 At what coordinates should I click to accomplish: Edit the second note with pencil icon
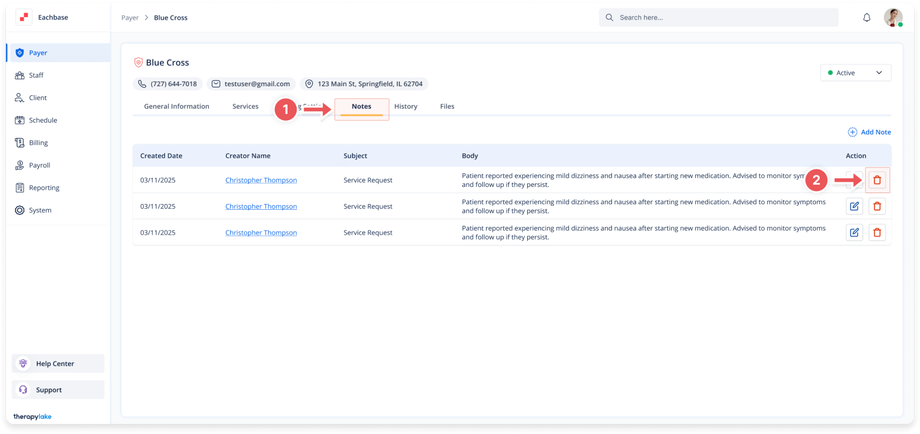[x=855, y=206]
